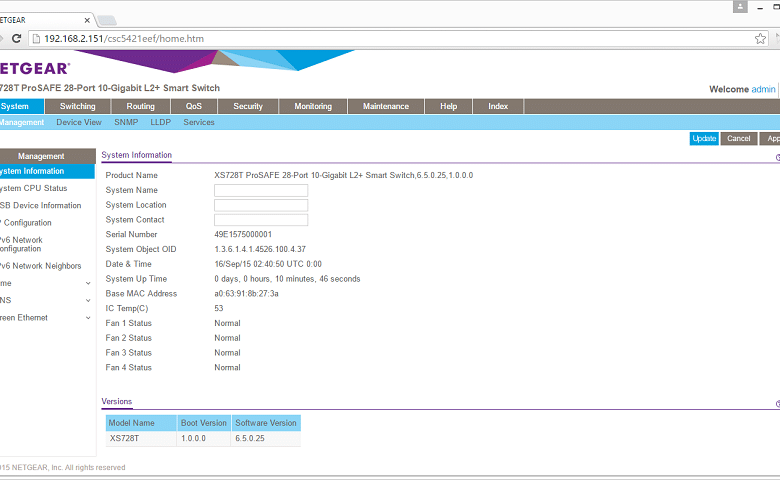Screen dimensions: 780x480
Task: Open the Index main tab
Action: (x=498, y=106)
